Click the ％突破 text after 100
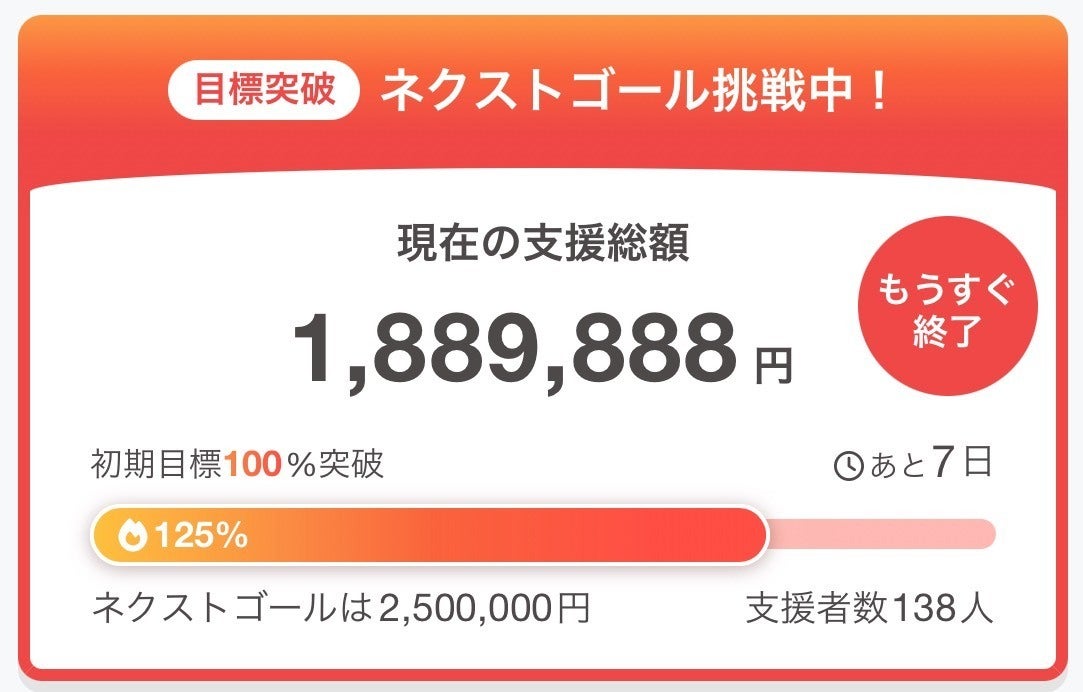 point(334,465)
